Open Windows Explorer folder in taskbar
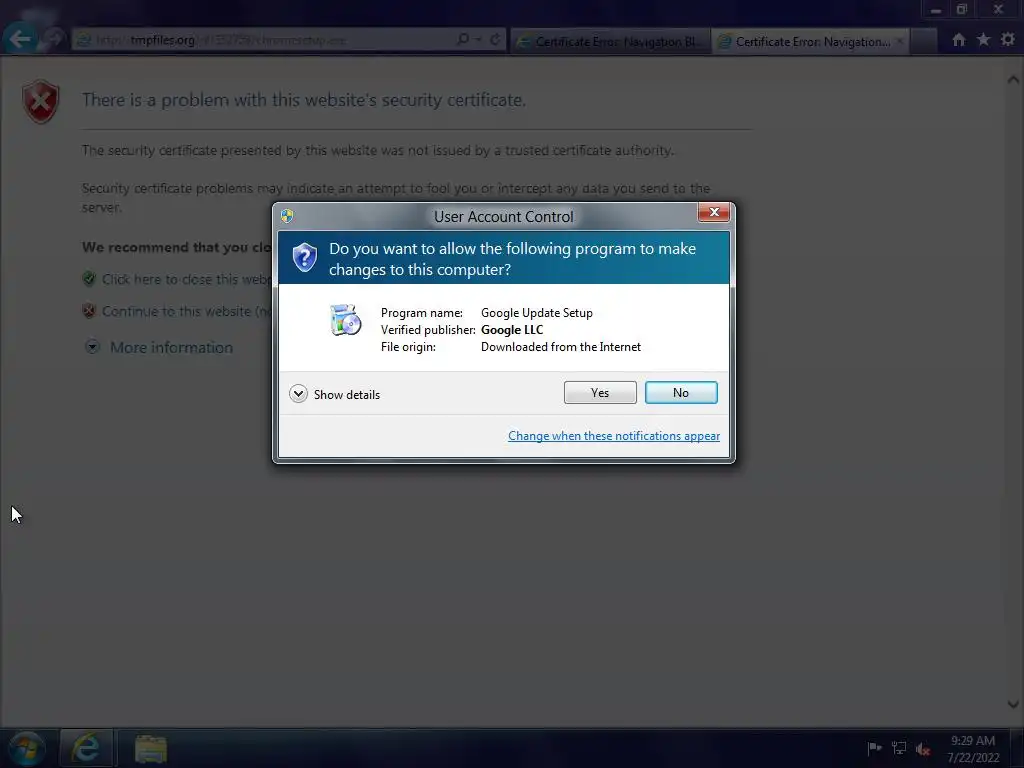Viewport: 1024px width, 768px height. tap(151, 748)
